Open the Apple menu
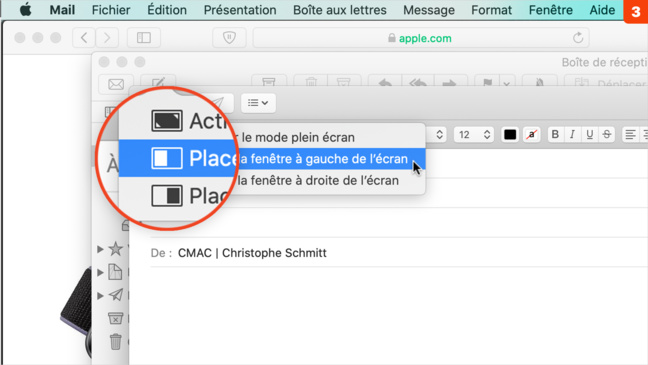The image size is (648, 365). click(x=26, y=10)
